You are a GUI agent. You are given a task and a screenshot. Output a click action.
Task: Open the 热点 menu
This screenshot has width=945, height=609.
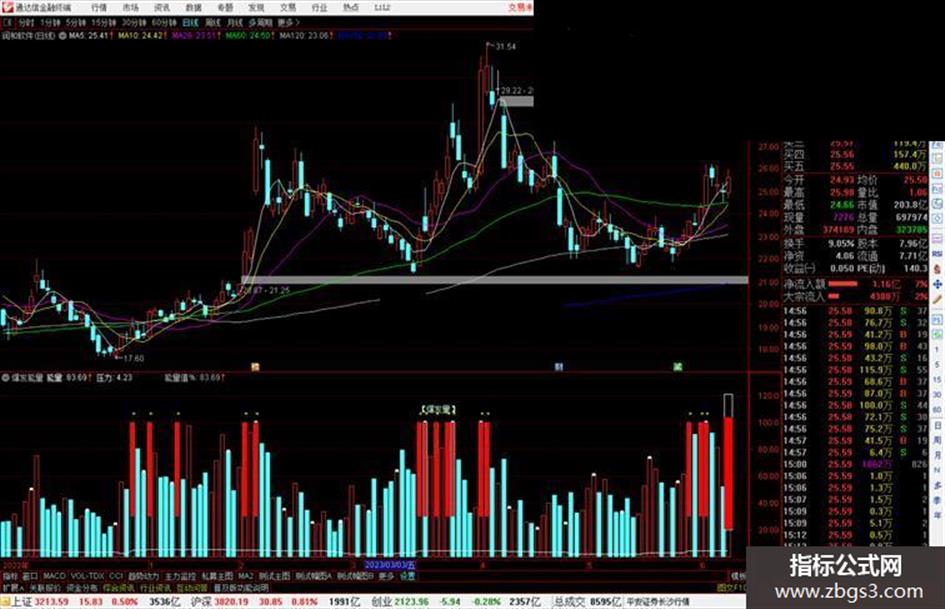[x=351, y=8]
